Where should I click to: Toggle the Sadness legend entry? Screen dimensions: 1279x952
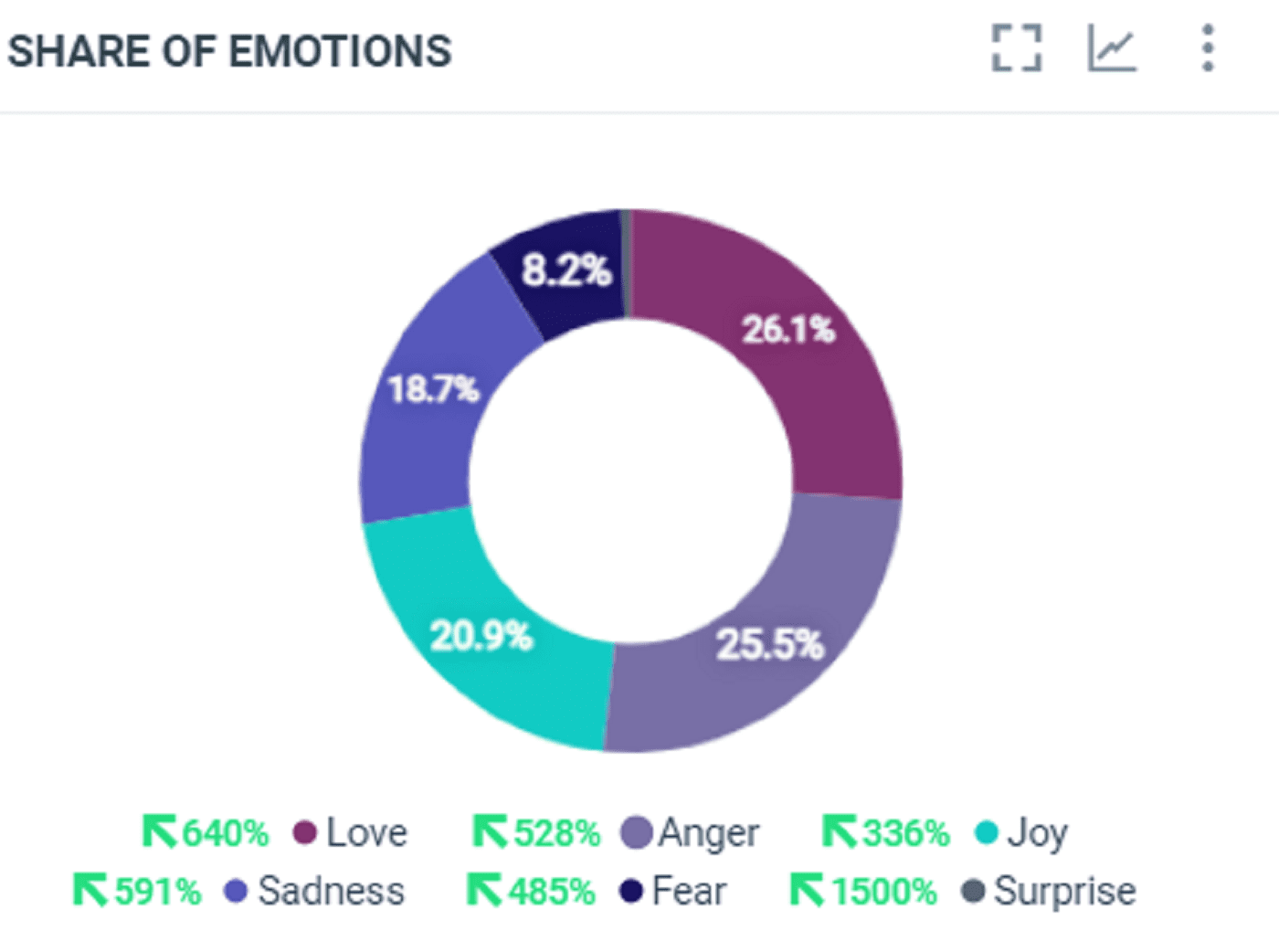(x=331, y=892)
